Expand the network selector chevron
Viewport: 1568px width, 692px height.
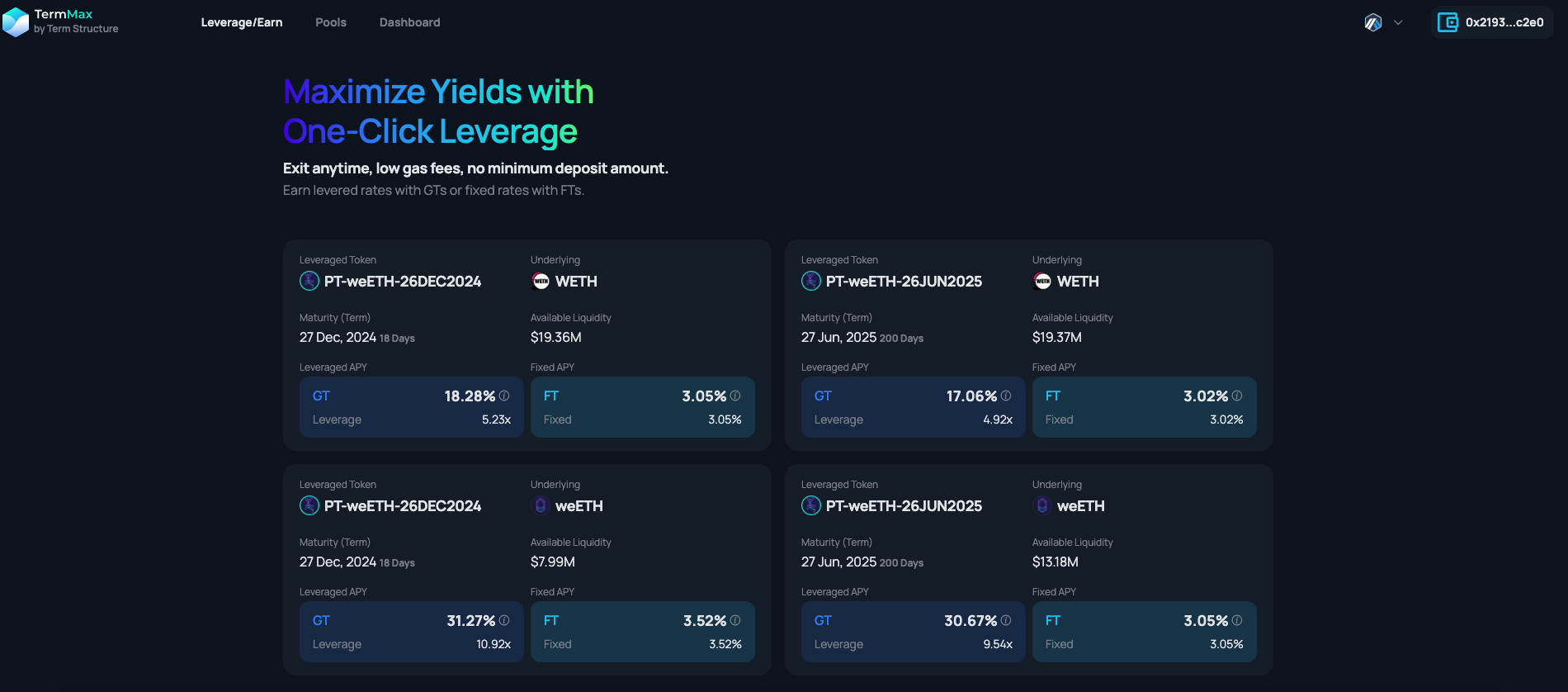[x=1398, y=22]
